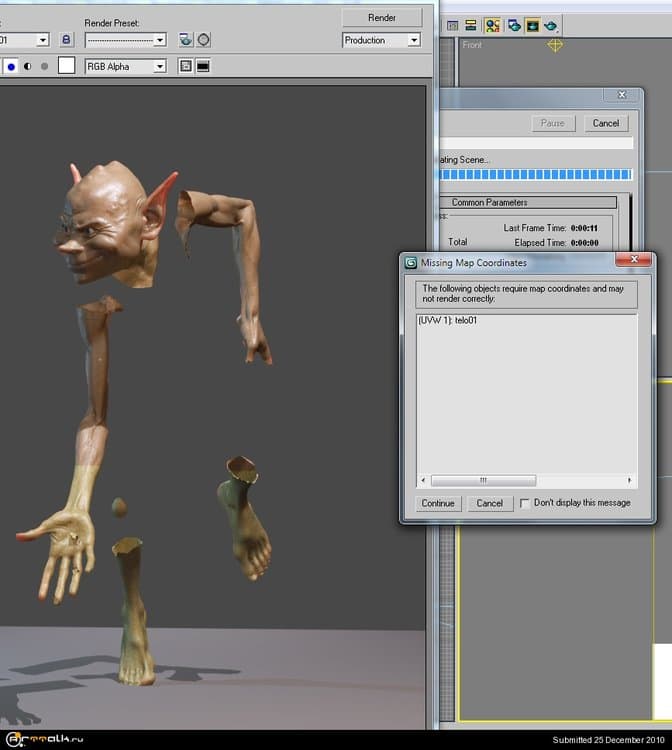Toggle the display alpha channel icon
672x750 pixels.
27,66
